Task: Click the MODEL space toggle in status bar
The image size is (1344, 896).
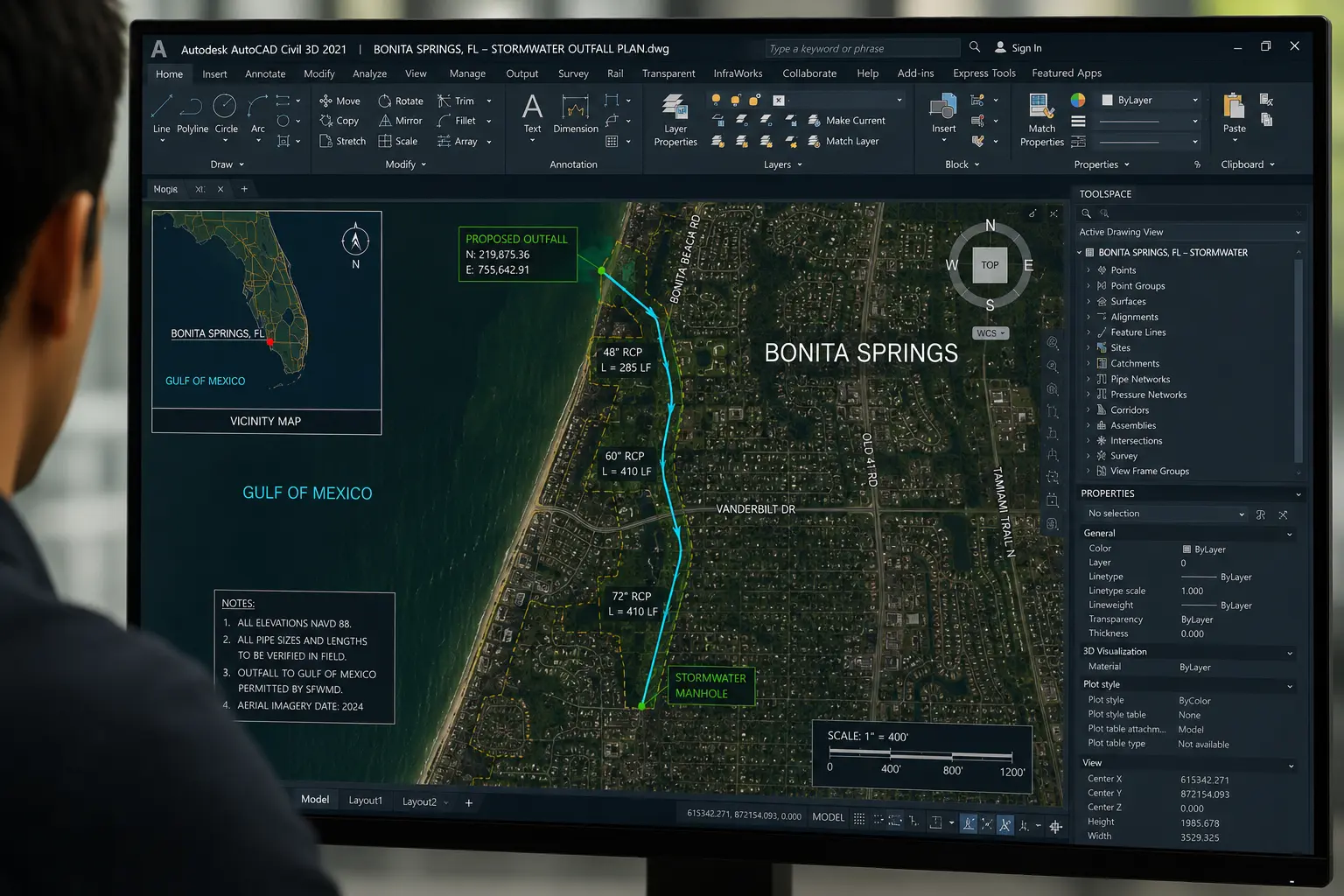Action: pos(828,817)
